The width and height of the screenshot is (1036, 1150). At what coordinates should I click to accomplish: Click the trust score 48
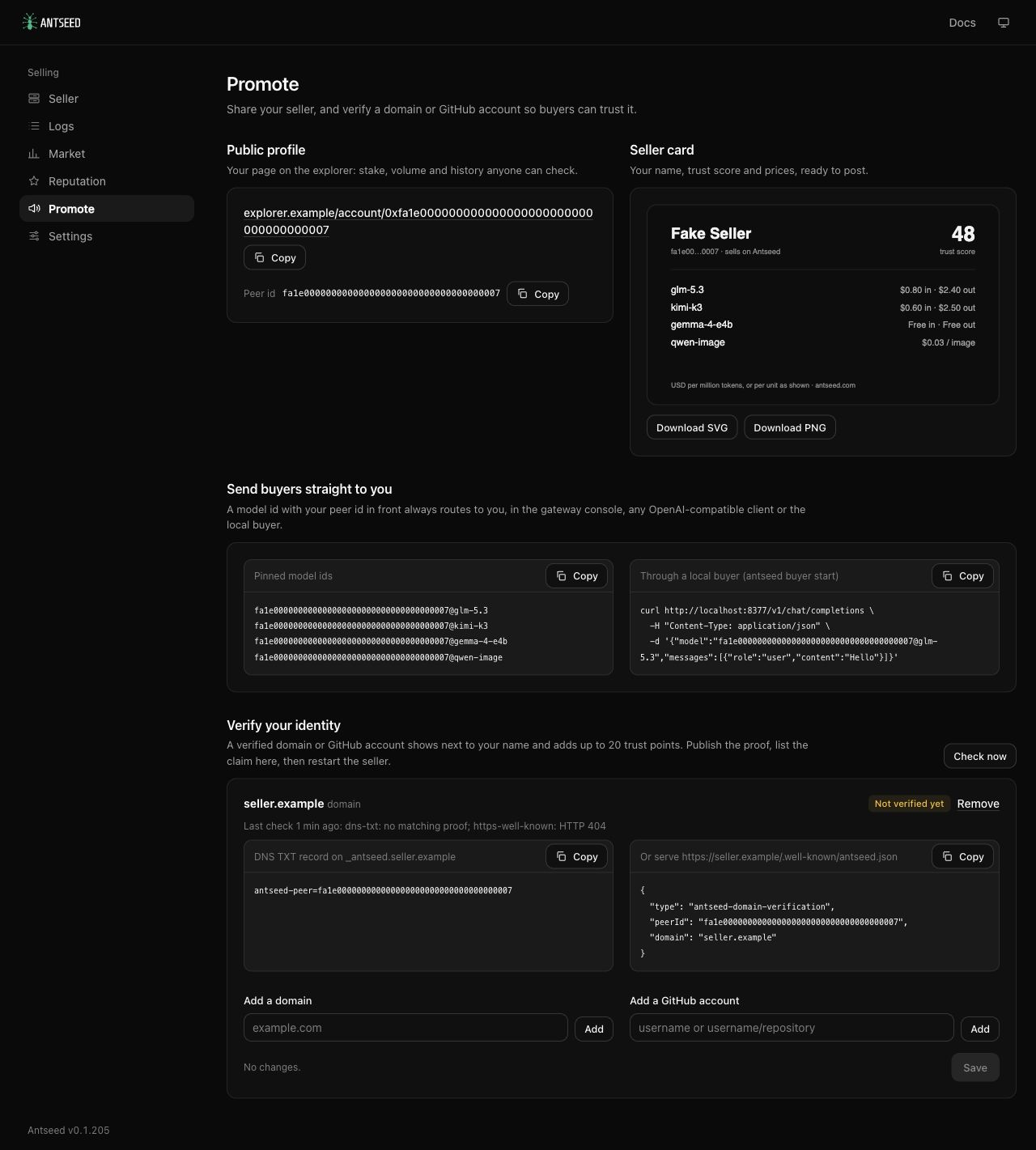[963, 234]
